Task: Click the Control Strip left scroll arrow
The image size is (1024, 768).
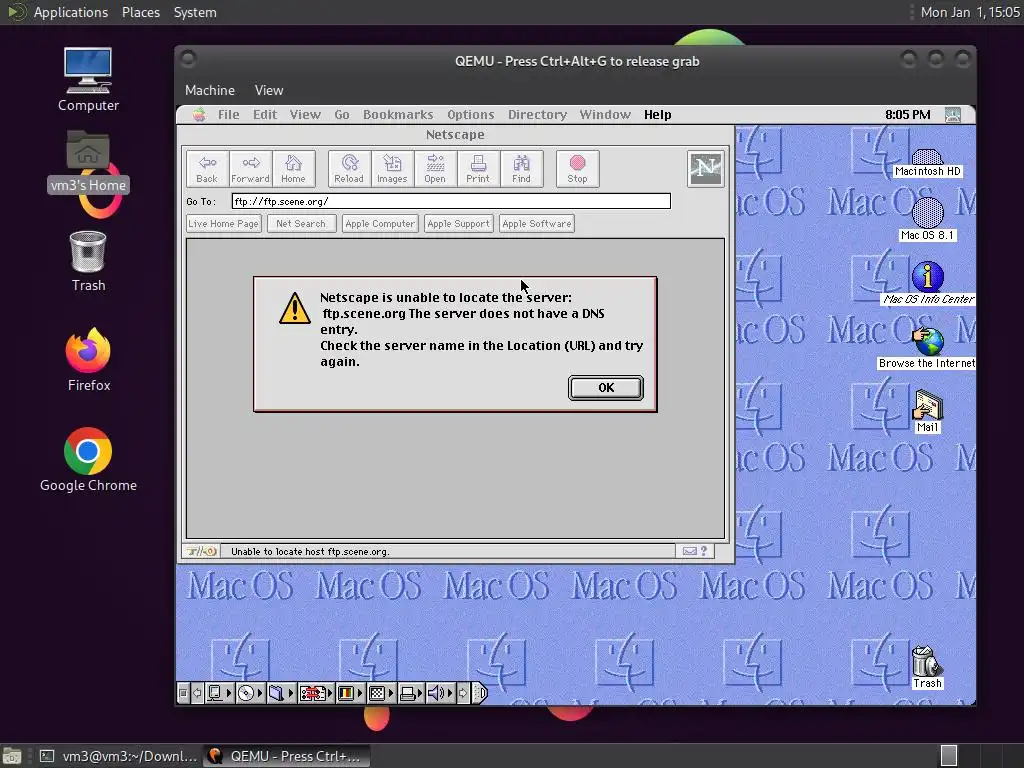Action: pyautogui.click(x=197, y=693)
